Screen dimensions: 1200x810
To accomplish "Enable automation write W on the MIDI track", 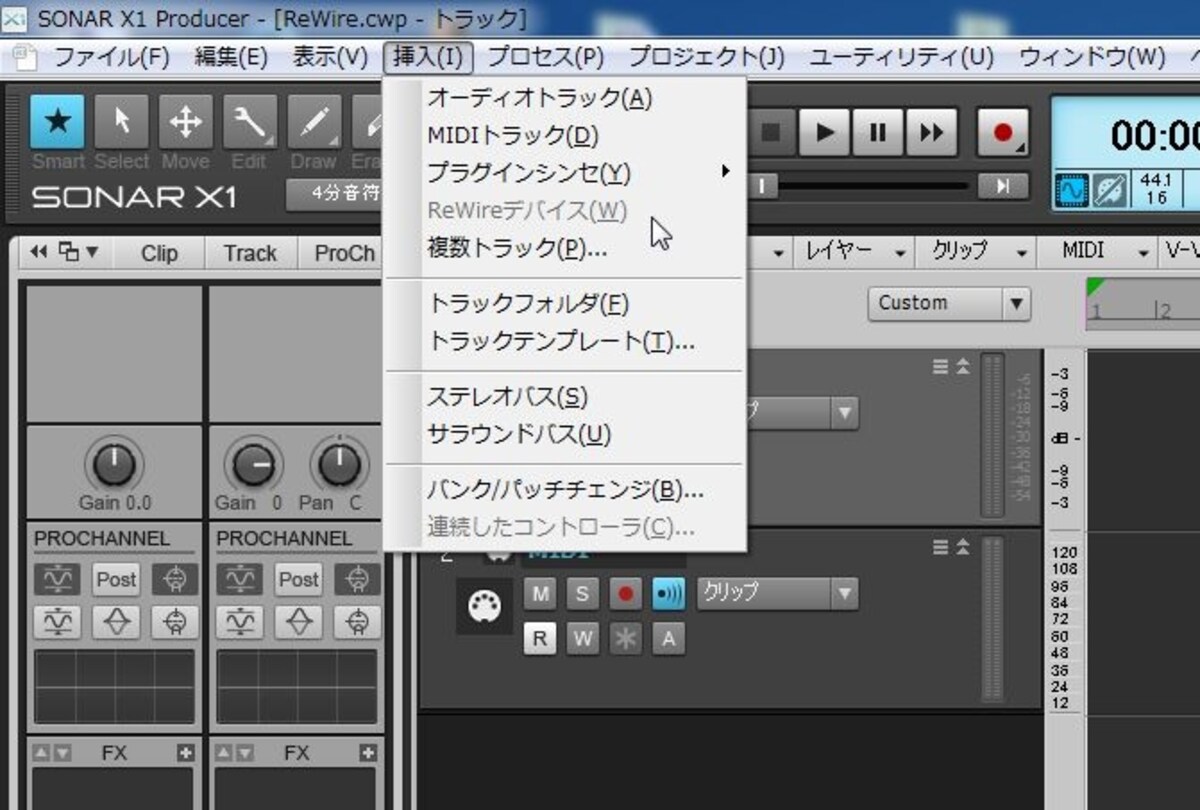I will click(582, 638).
